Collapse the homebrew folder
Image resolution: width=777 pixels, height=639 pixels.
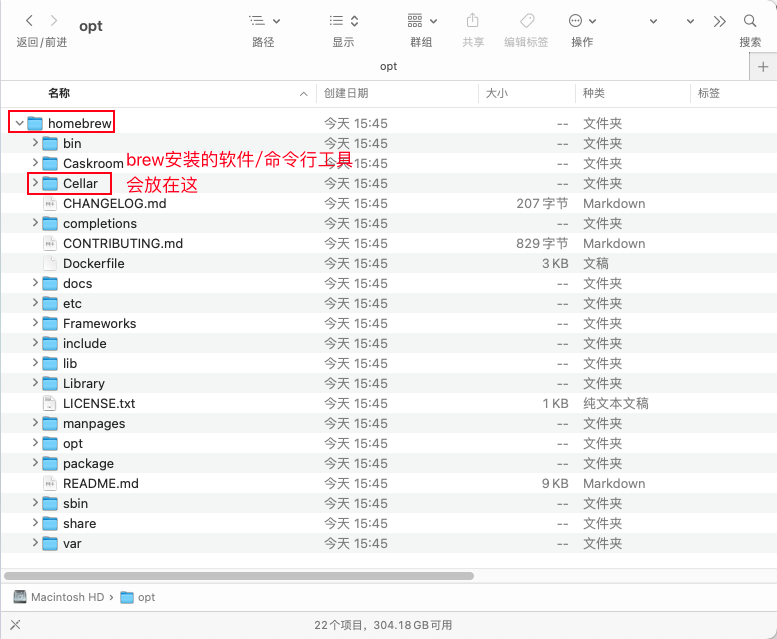click(x=19, y=123)
